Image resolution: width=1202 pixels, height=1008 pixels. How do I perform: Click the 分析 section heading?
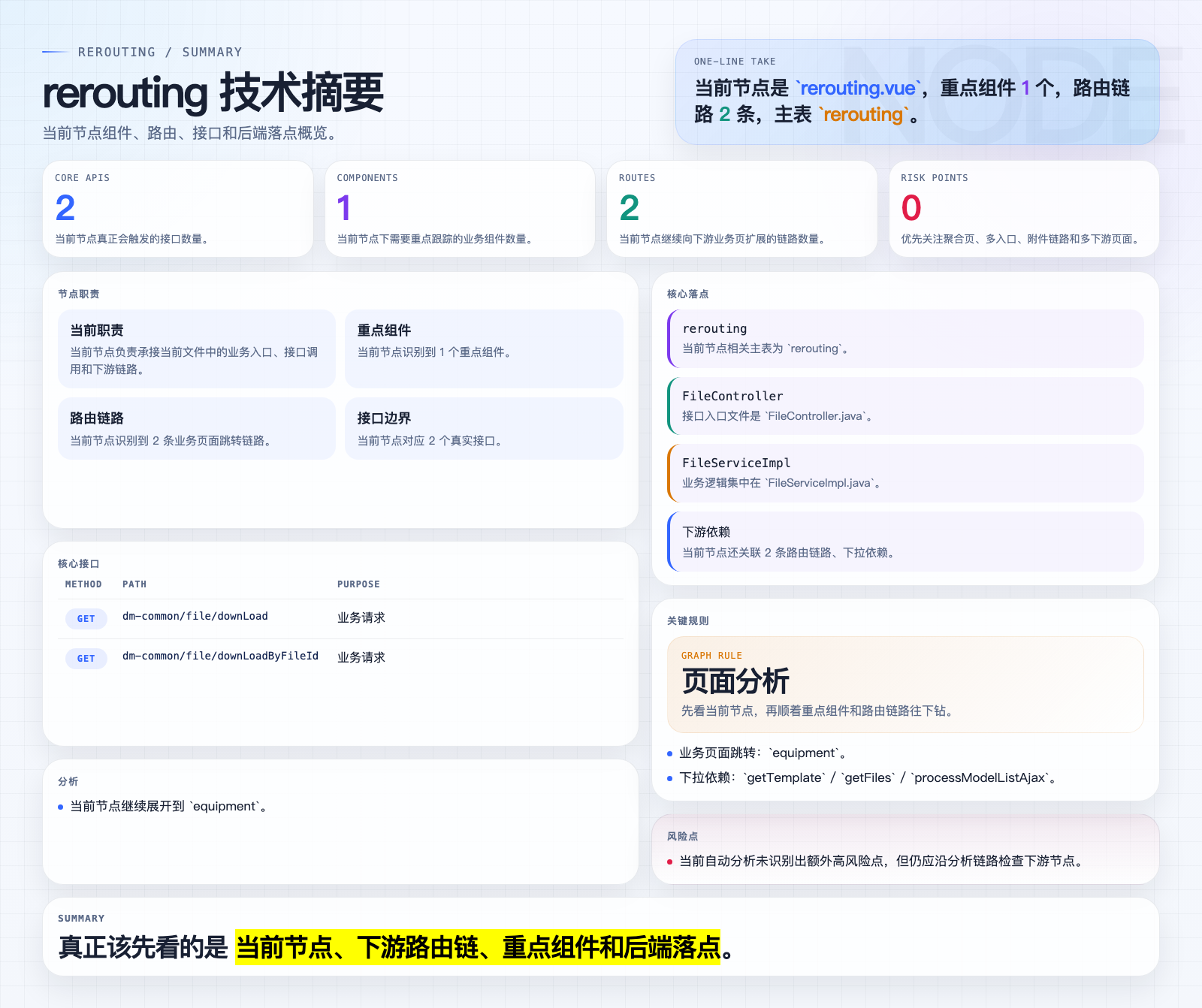tap(68, 781)
